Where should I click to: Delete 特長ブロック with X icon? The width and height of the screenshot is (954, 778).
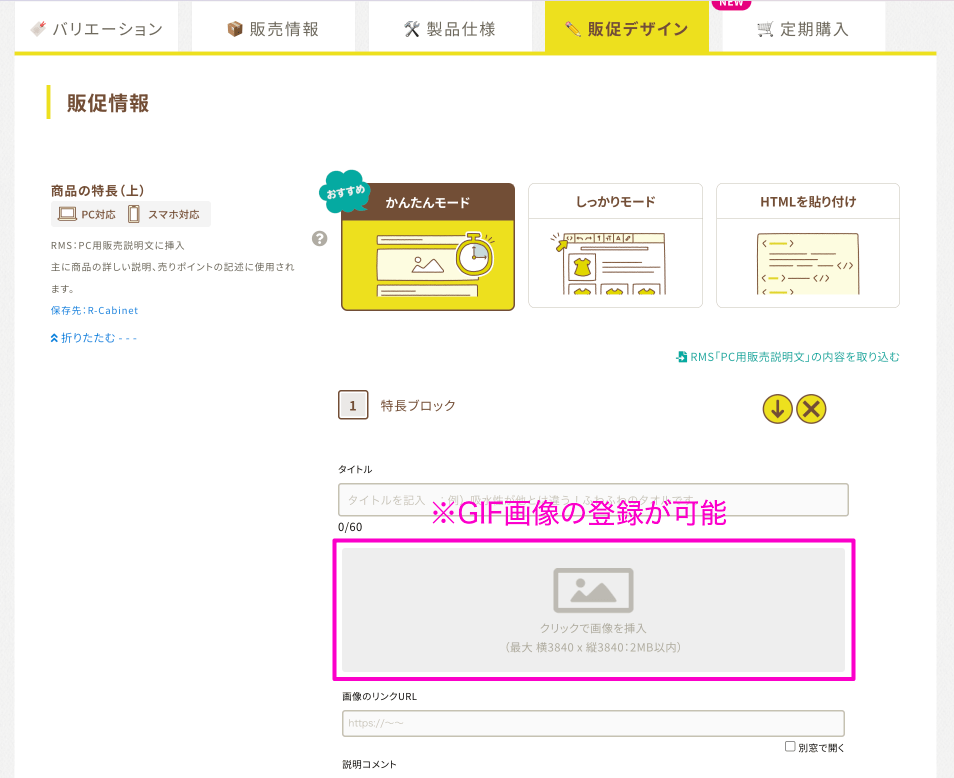[x=811, y=409]
